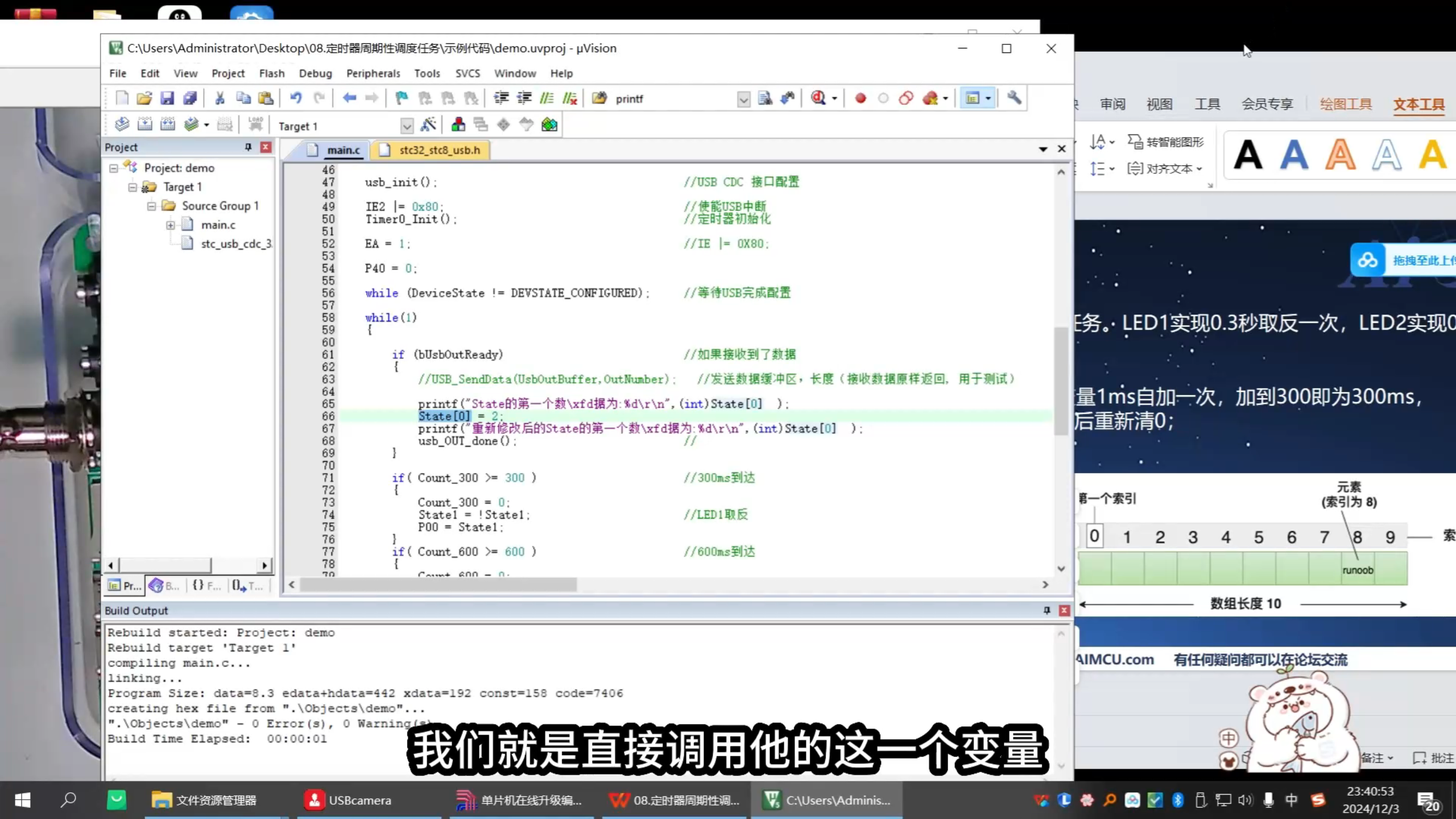Viewport: 1456px width, 819px height.
Task: Save all open source files
Action: 190,98
